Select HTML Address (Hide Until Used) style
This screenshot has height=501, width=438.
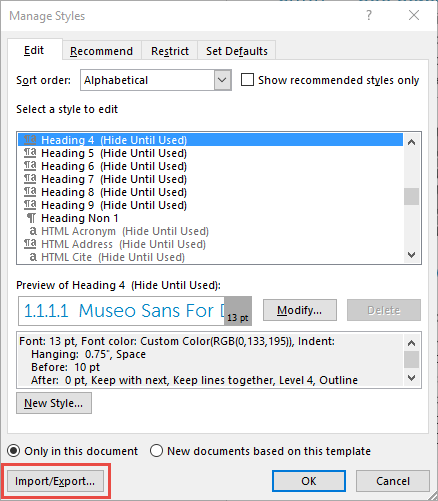(210, 244)
